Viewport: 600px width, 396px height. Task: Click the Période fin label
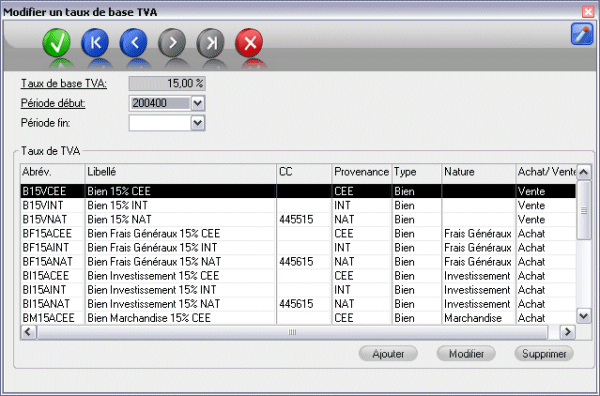[46, 123]
